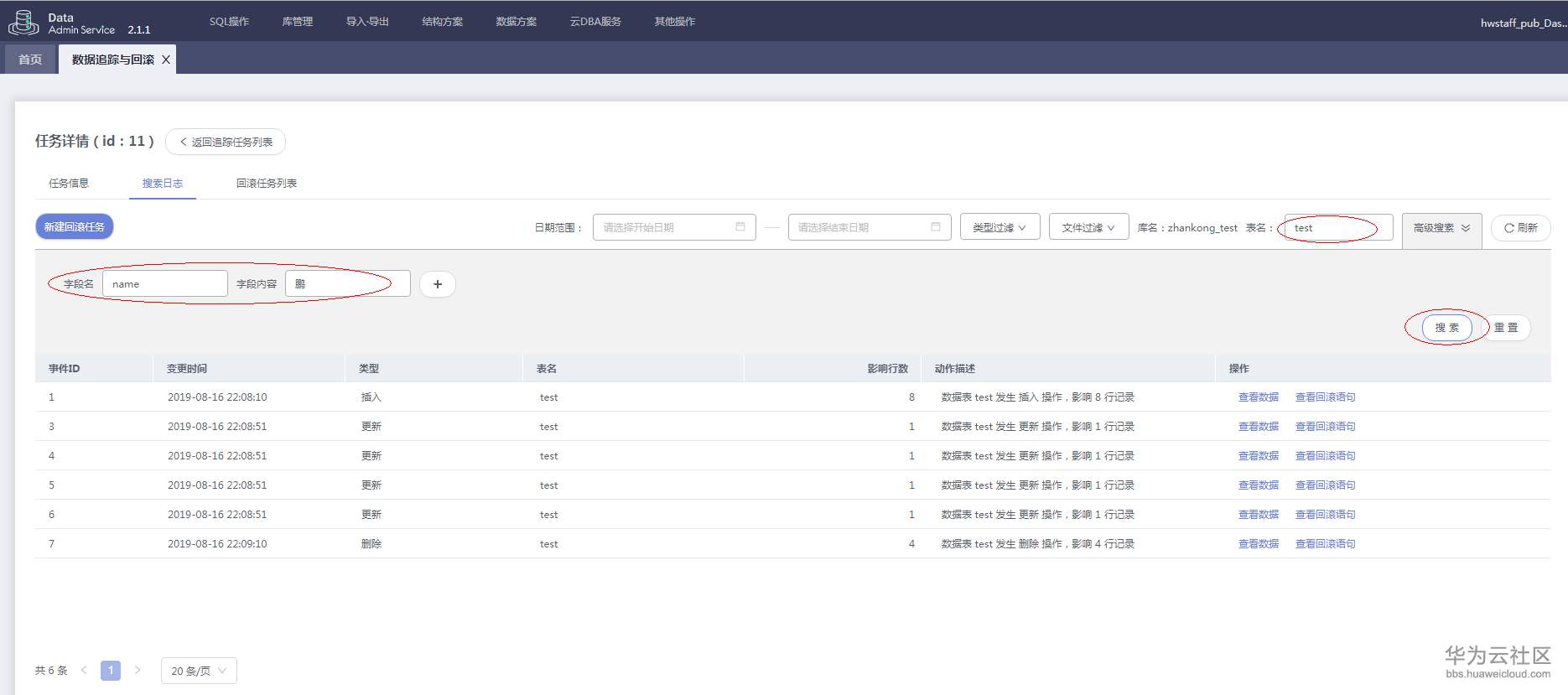This screenshot has width=1568, height=695.
Task: Click 查看数据 for event ID 1
Action: (1259, 397)
